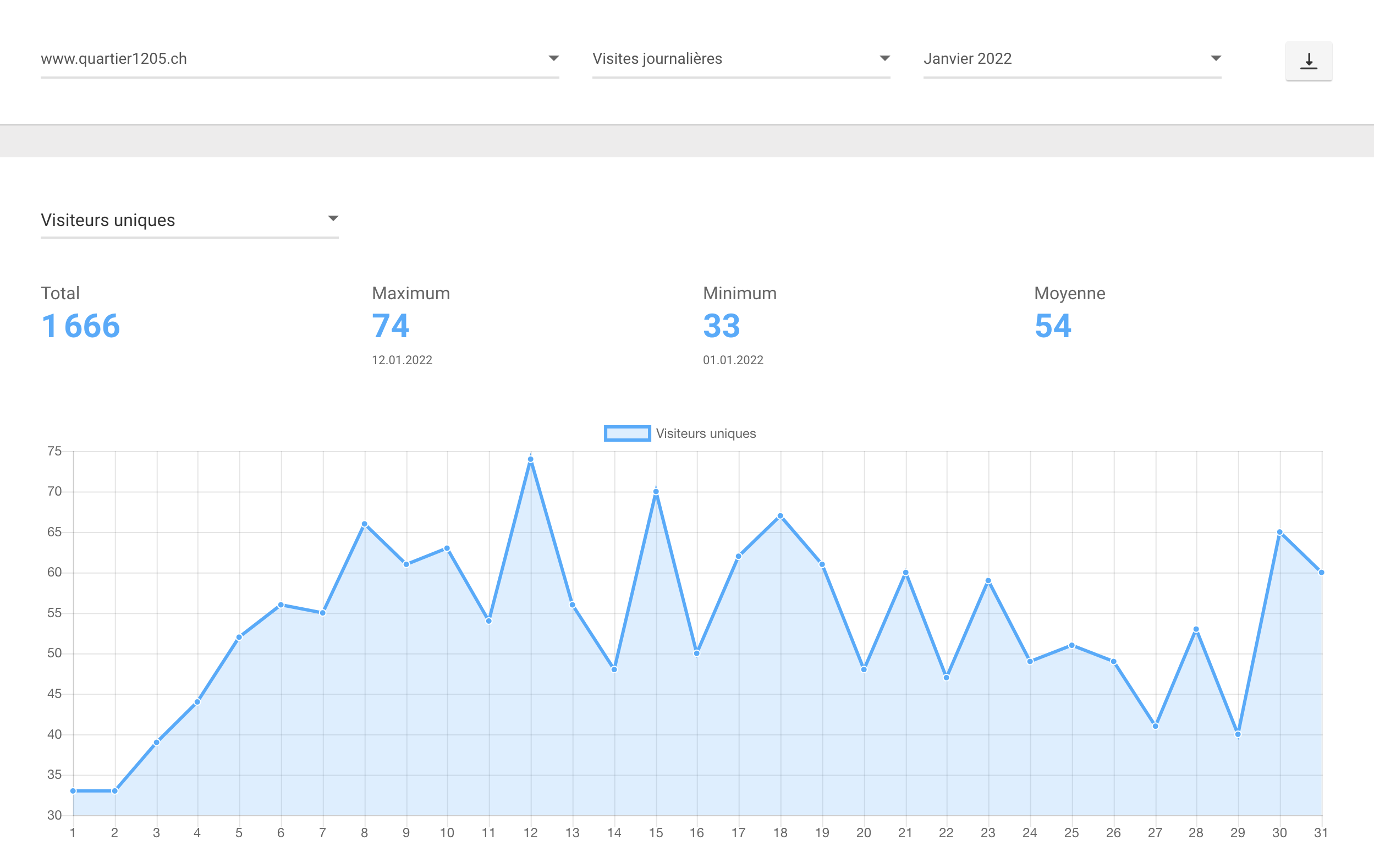Click the arrow next to Visiteurs uniques selector
The image size is (1374, 868).
click(x=333, y=218)
